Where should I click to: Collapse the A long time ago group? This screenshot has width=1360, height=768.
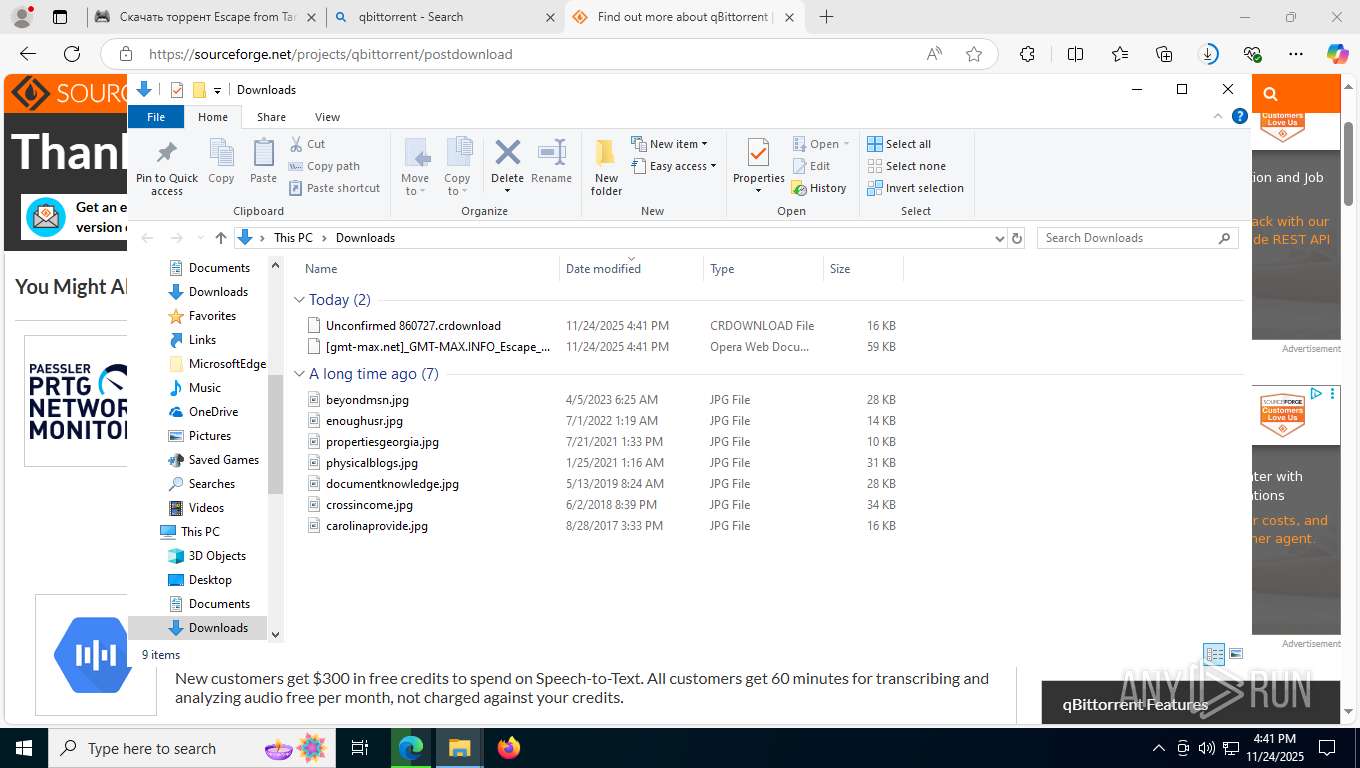tap(299, 374)
